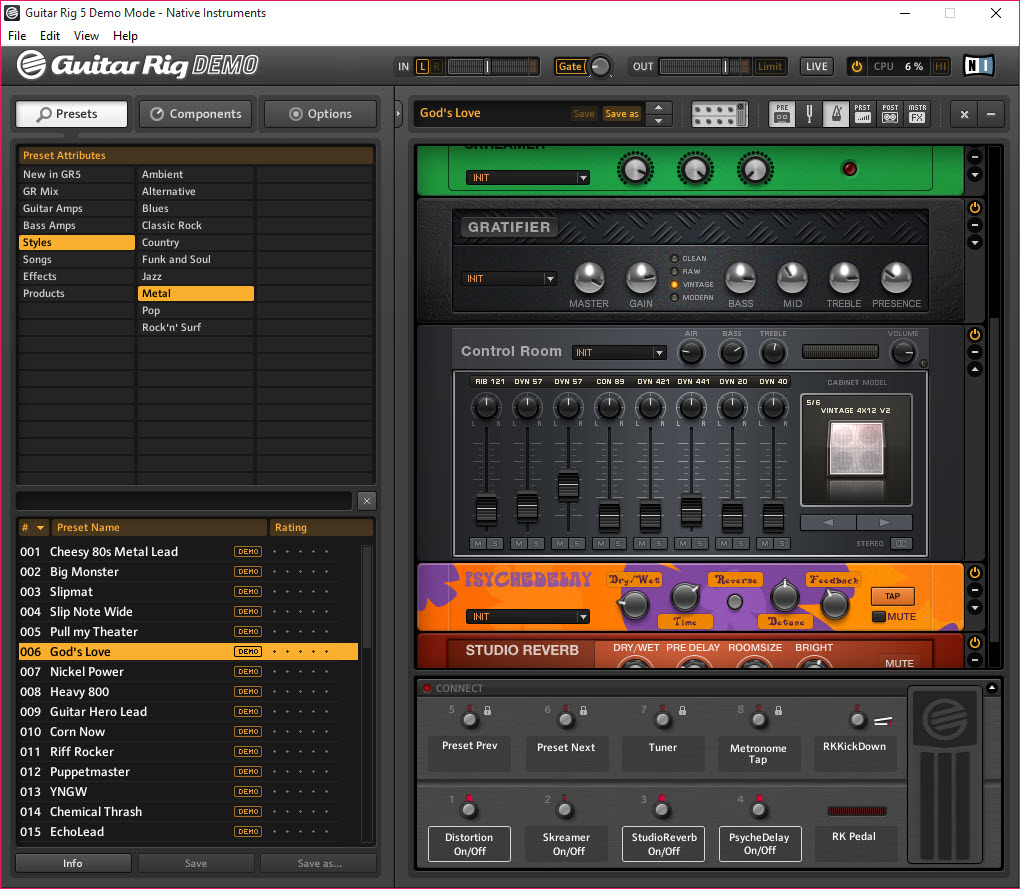Click the Vintage 4x12 V2 cabinet thumbnail
The width and height of the screenshot is (1020, 889).
point(855,449)
